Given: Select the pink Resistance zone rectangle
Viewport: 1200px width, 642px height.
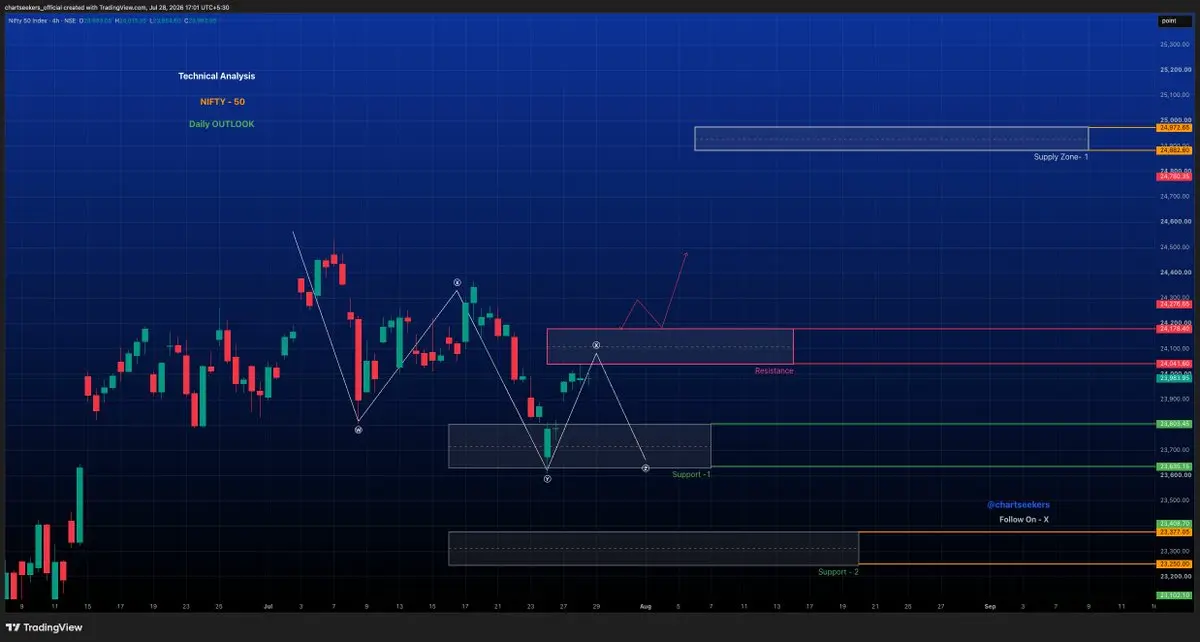Looking at the screenshot, I should point(670,346).
